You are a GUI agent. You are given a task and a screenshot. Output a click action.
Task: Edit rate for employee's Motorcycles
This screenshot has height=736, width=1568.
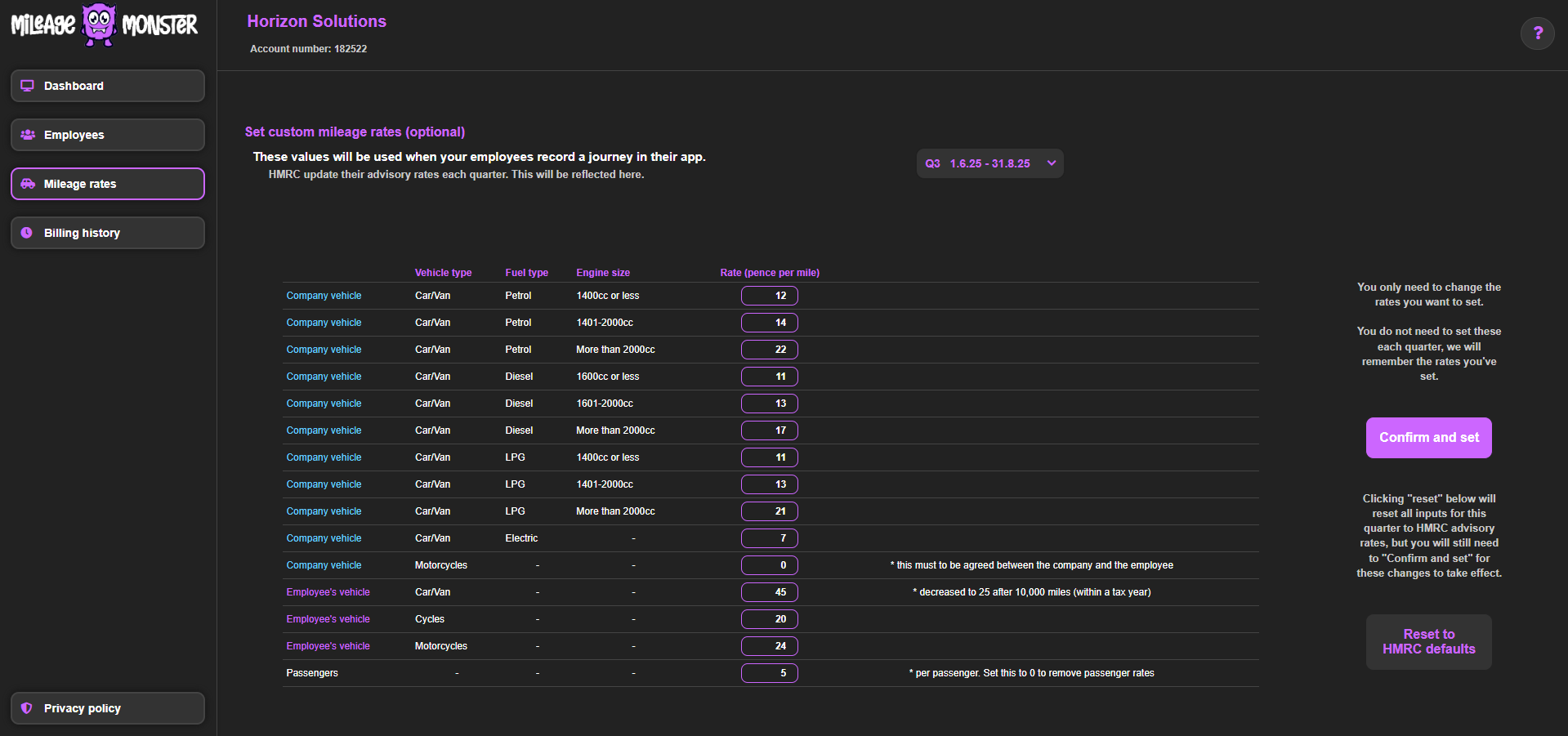(x=770, y=646)
